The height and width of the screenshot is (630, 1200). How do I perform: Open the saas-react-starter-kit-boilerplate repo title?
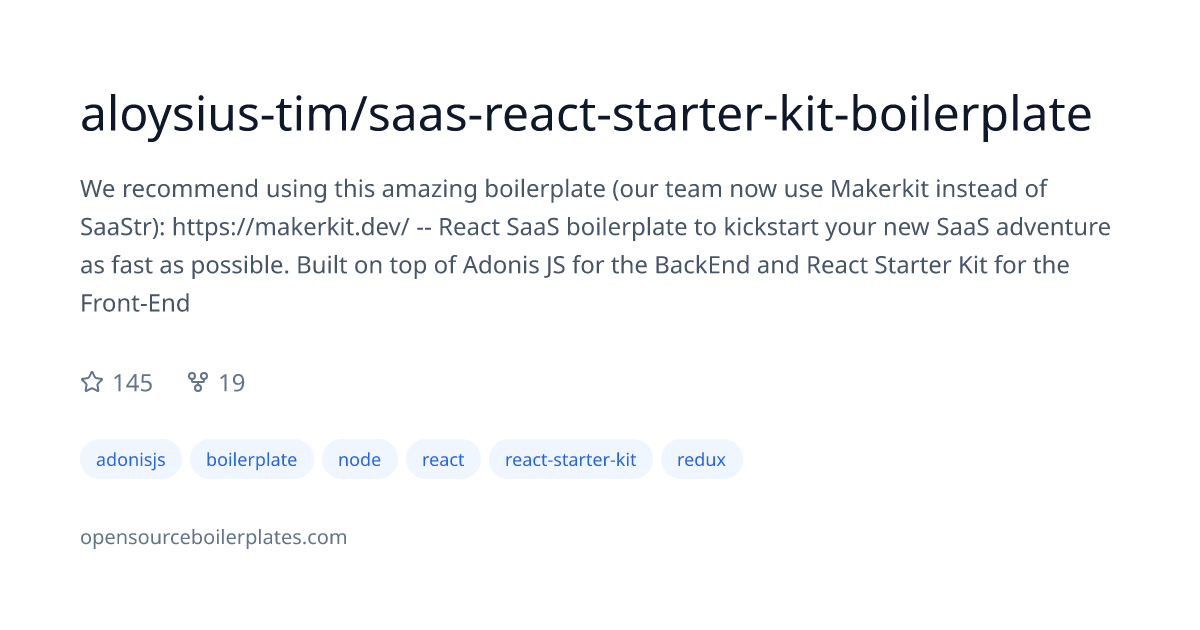[730, 116]
